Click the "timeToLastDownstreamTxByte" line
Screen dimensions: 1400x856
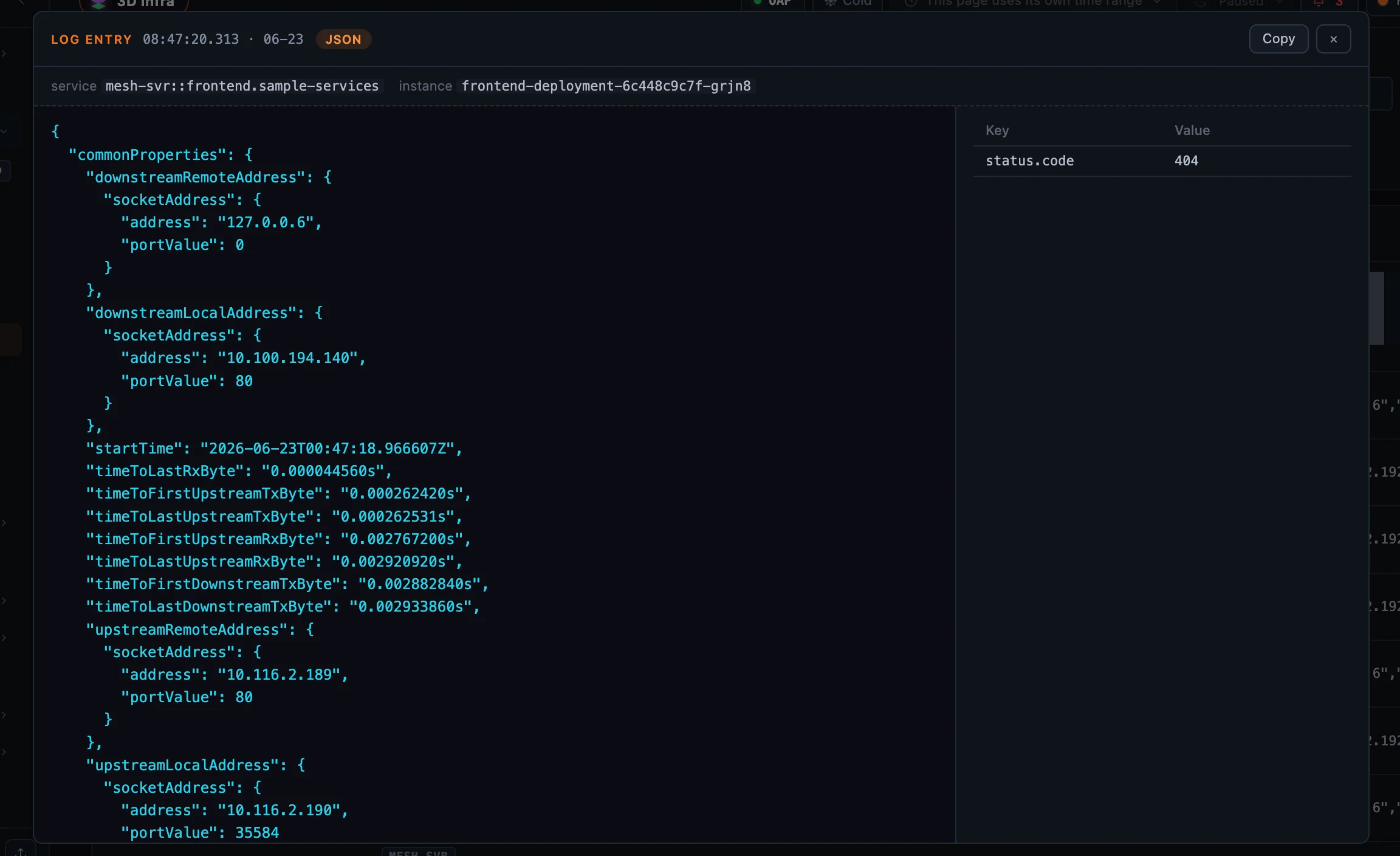click(x=283, y=606)
